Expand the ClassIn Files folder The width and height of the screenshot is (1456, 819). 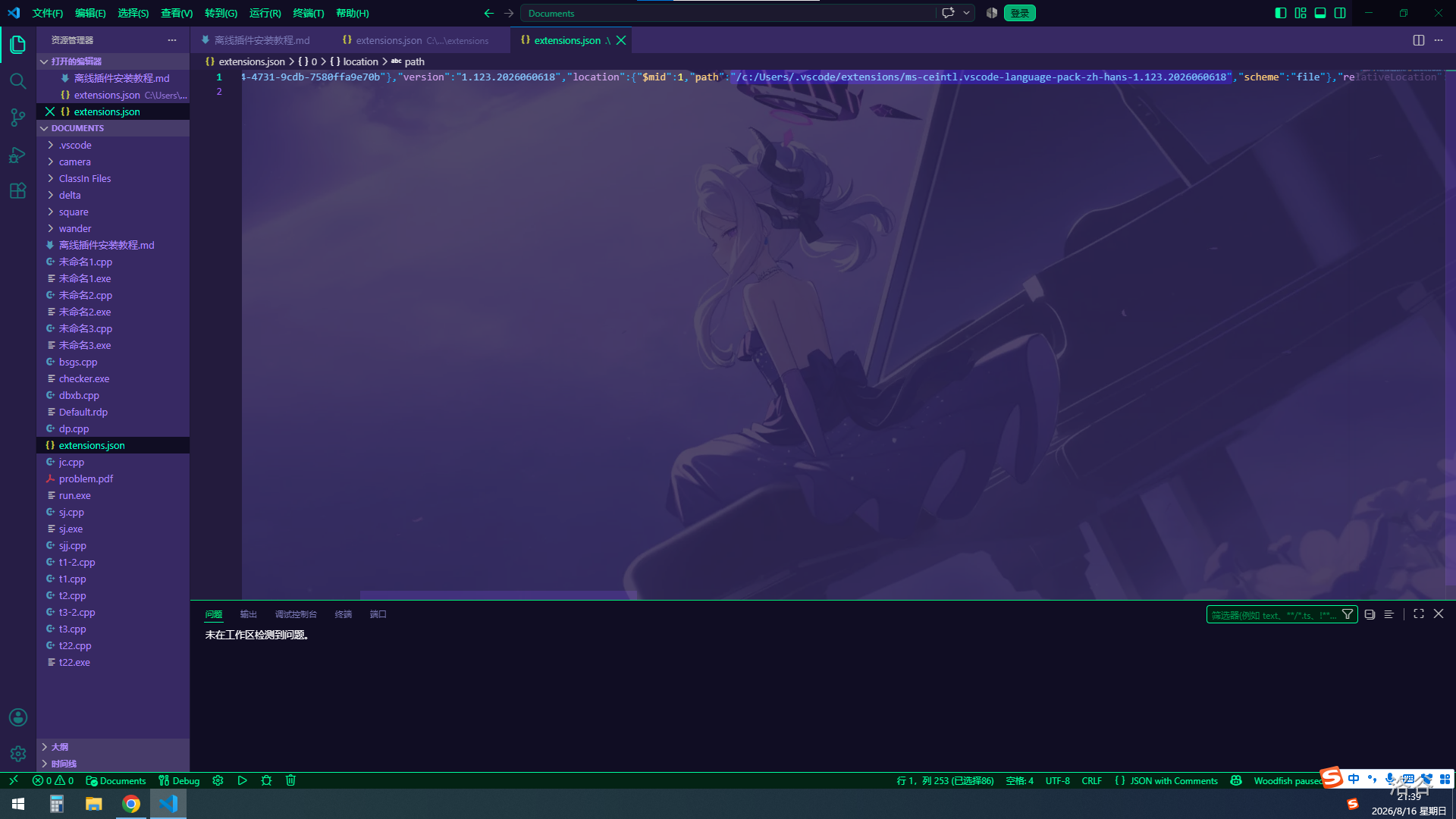113,178
